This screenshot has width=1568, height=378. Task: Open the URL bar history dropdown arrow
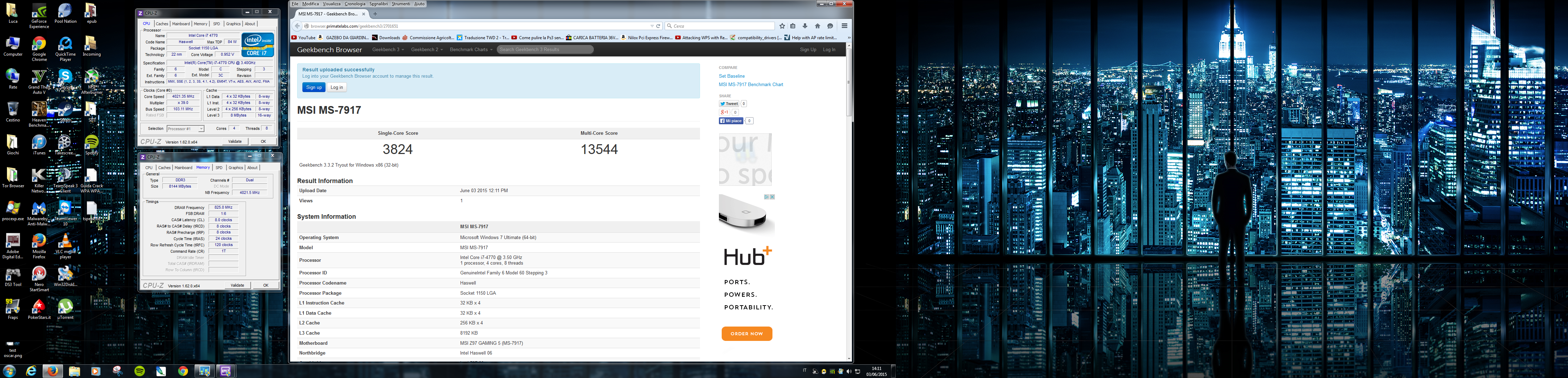click(x=652, y=26)
